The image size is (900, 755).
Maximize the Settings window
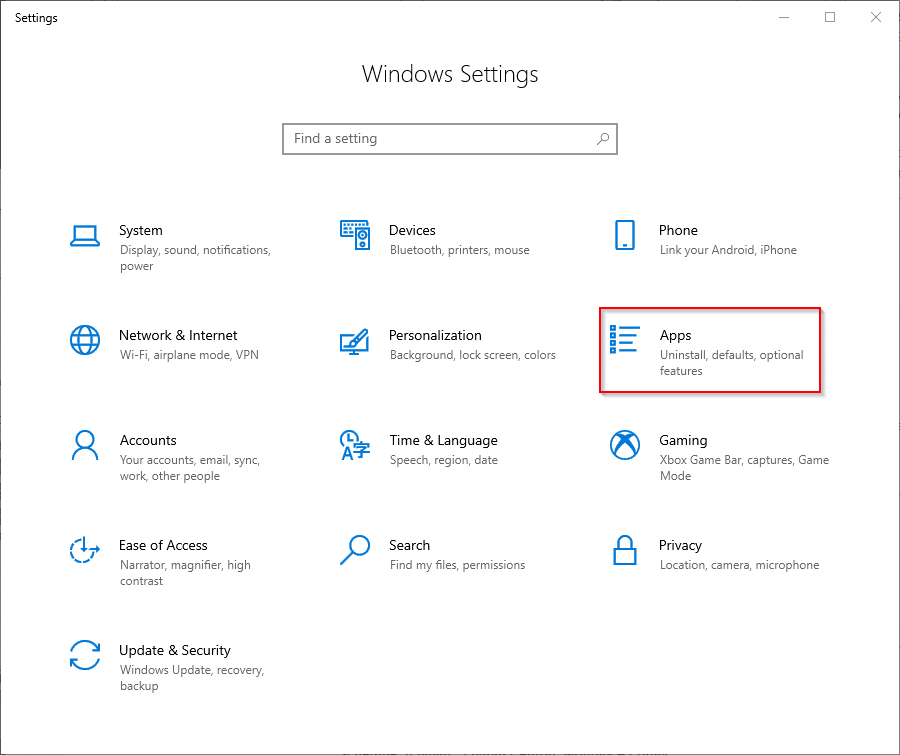830,17
